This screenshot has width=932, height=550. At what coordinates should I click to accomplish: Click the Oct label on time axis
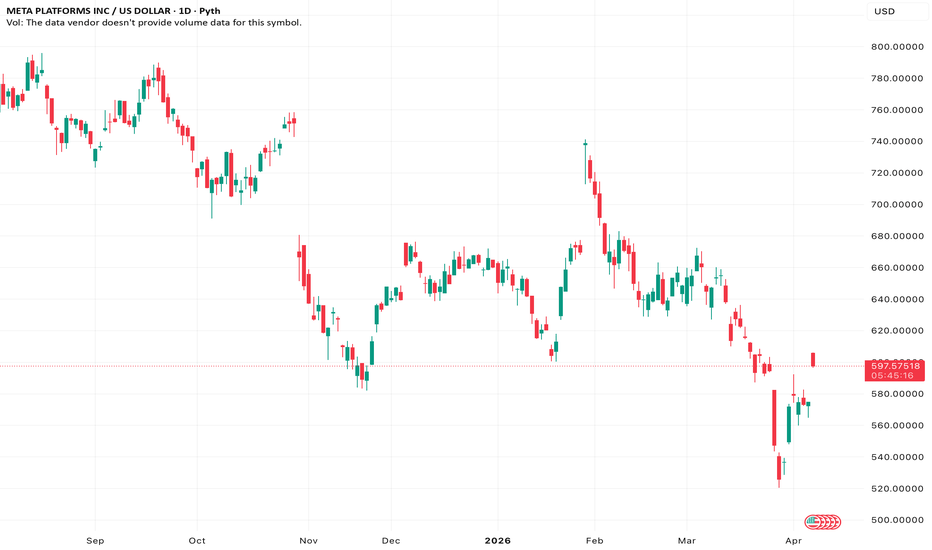click(197, 540)
